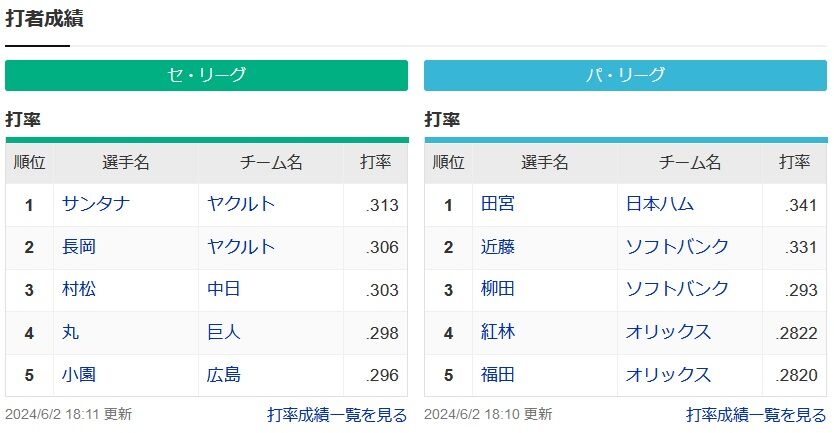The width and height of the screenshot is (834, 433).
Task: Open player サンタナ link
Action: pos(95,205)
